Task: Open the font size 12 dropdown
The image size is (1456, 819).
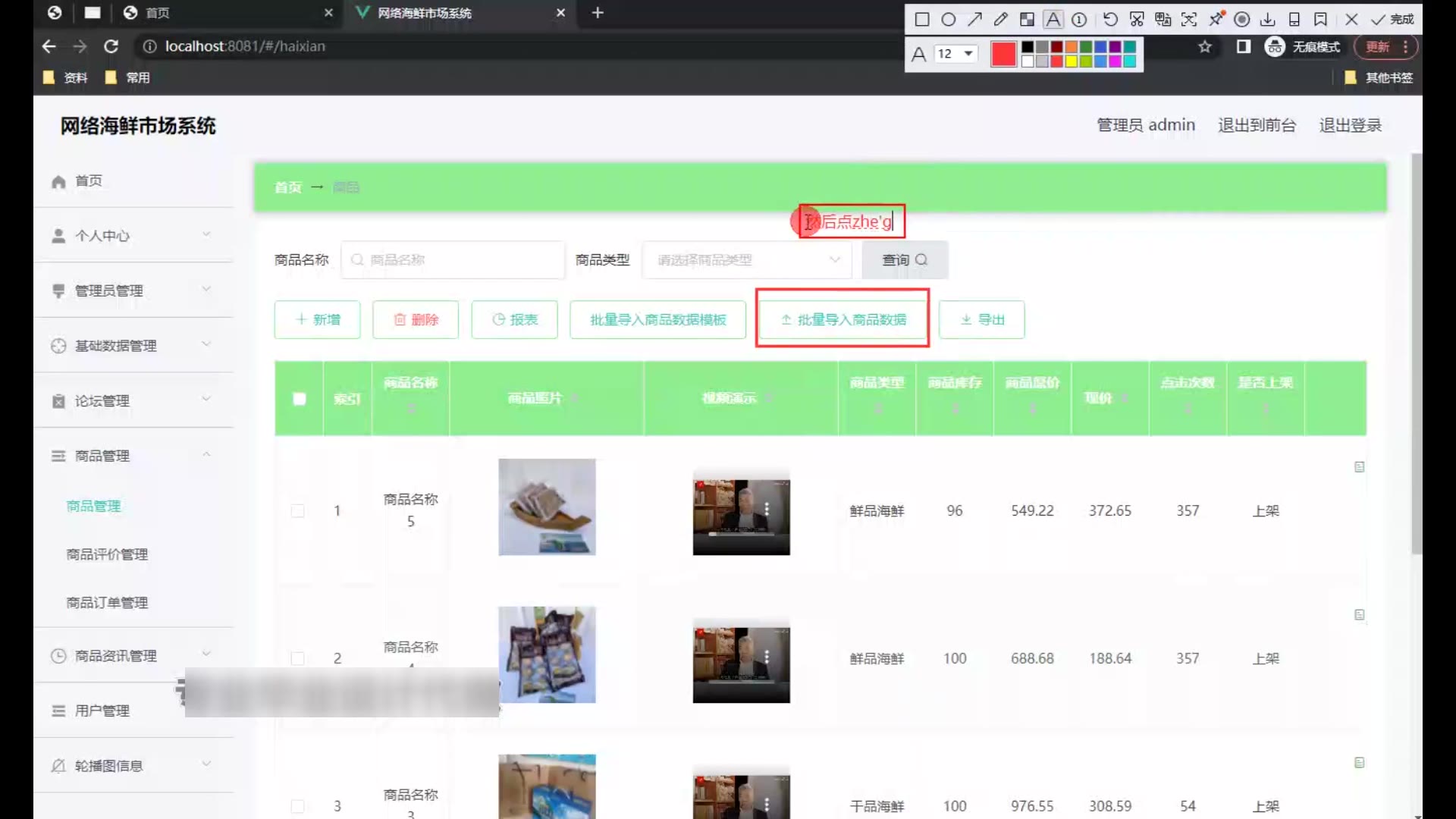Action: click(x=954, y=54)
